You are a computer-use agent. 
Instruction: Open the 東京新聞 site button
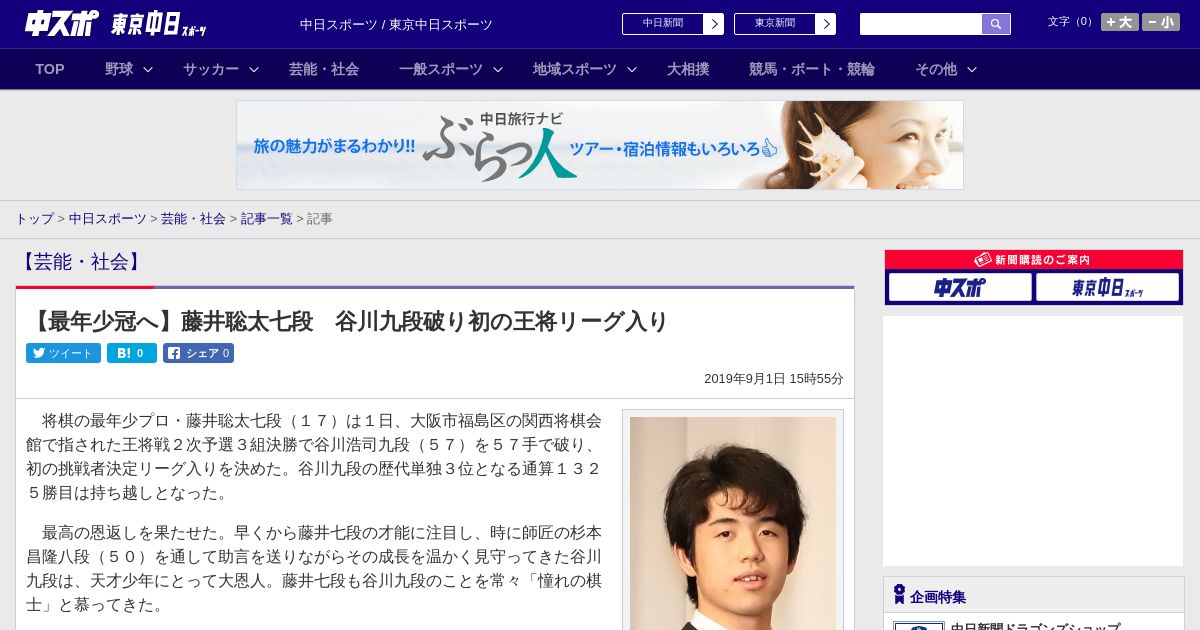(x=775, y=24)
